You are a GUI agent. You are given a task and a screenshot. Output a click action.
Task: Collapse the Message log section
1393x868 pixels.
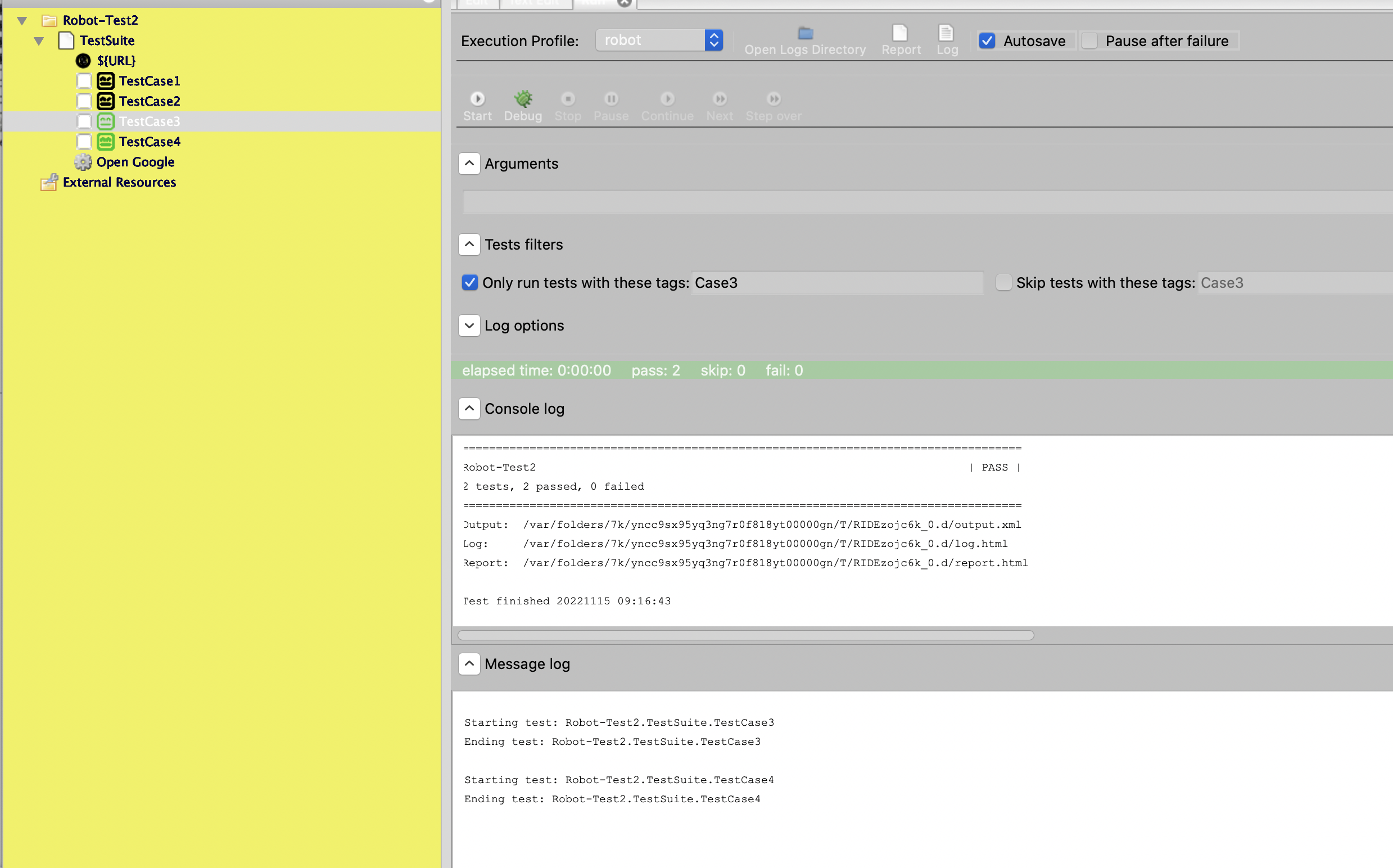coord(469,664)
